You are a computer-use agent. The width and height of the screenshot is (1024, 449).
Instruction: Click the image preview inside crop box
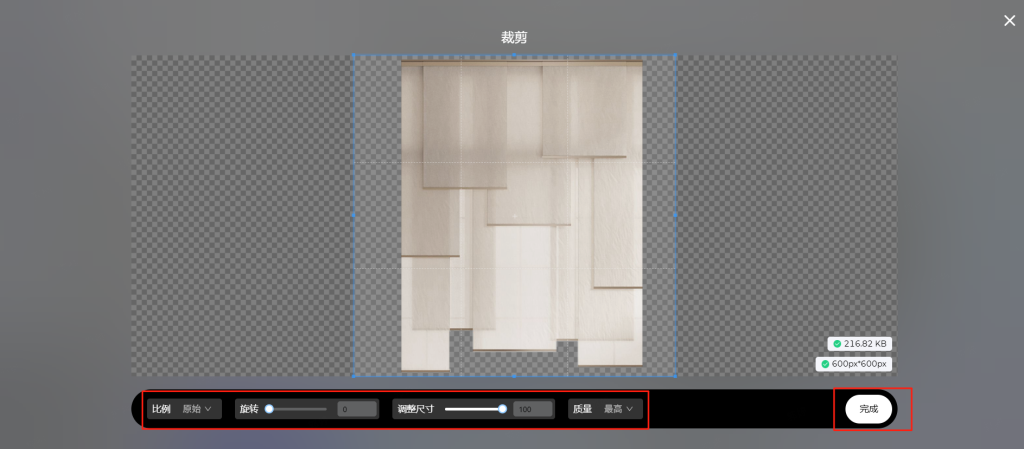click(x=522, y=215)
